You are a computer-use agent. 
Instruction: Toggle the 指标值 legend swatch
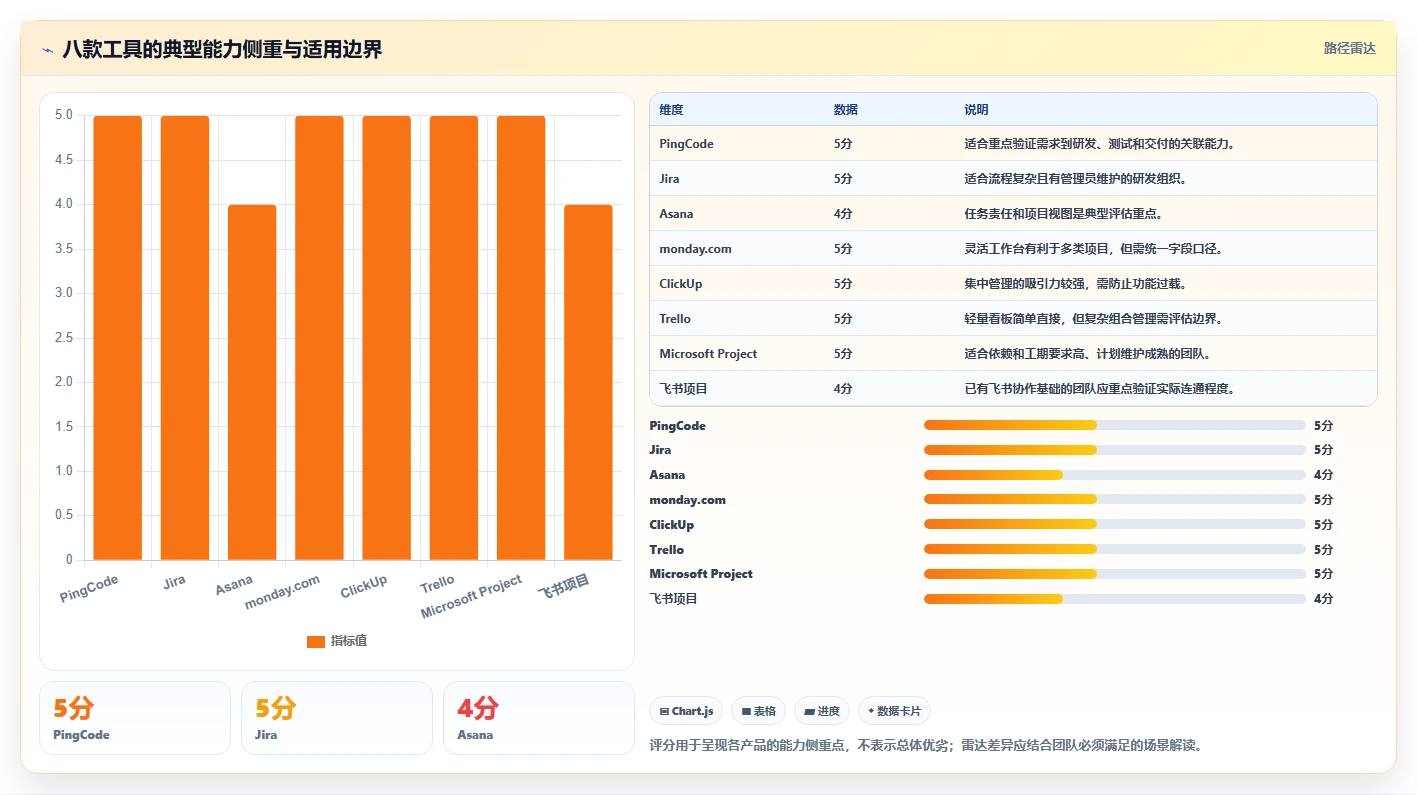pyautogui.click(x=316, y=641)
